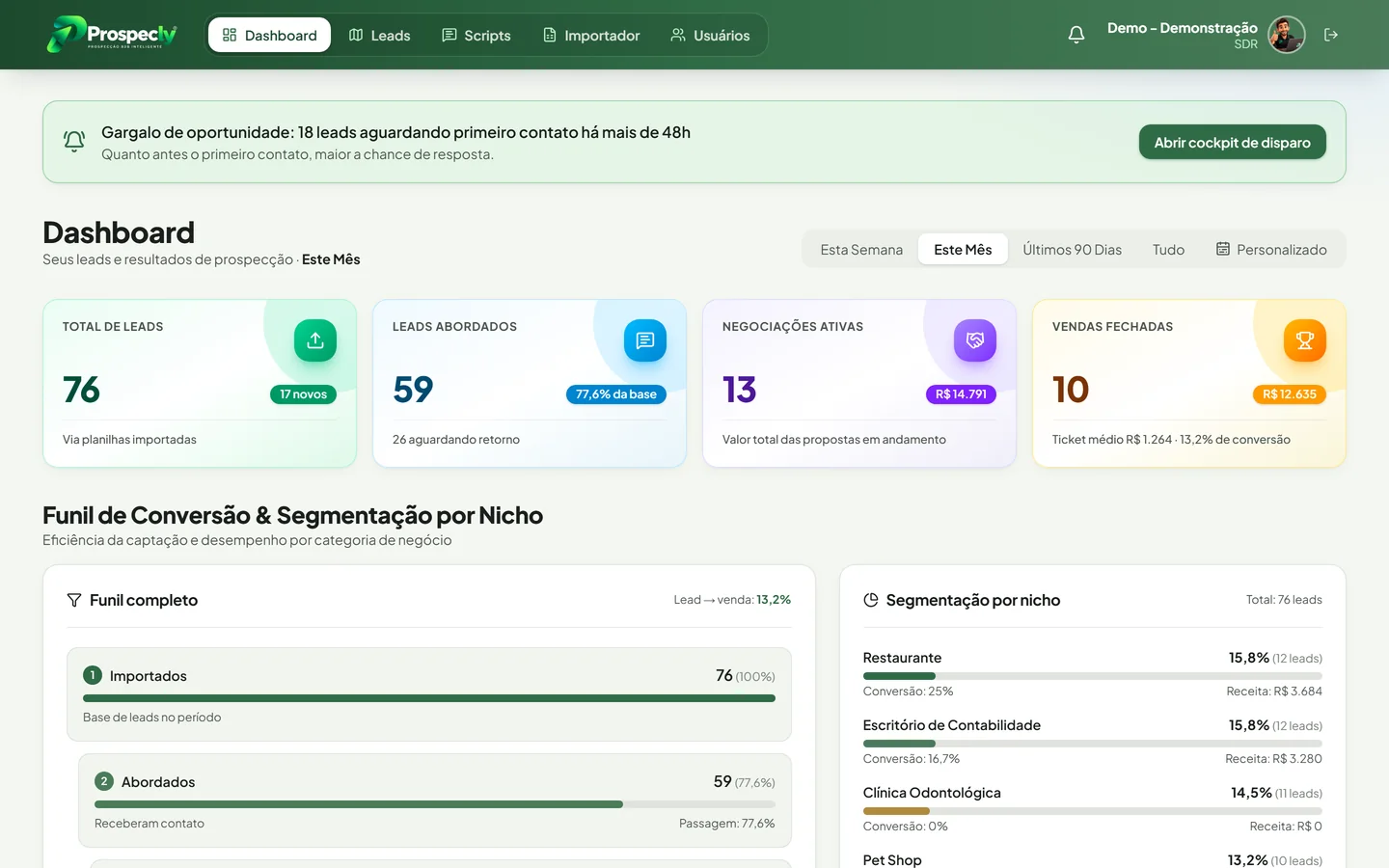Click the alert bell icon in banner

[74, 142]
